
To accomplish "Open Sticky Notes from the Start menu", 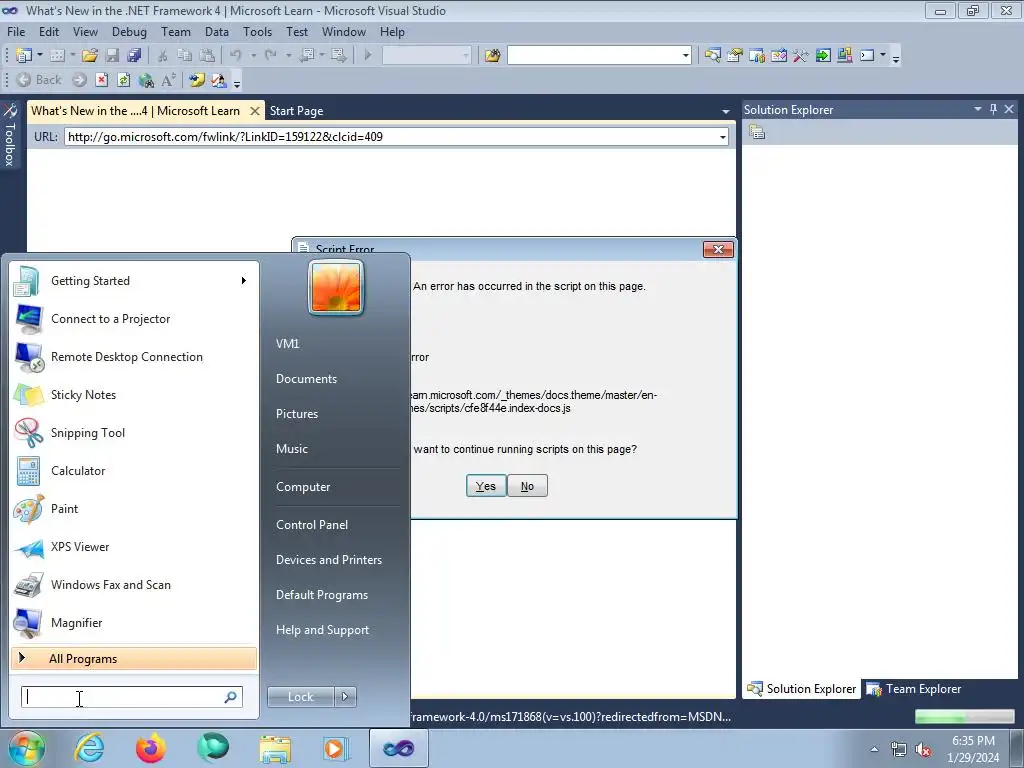I will click(134, 394).
